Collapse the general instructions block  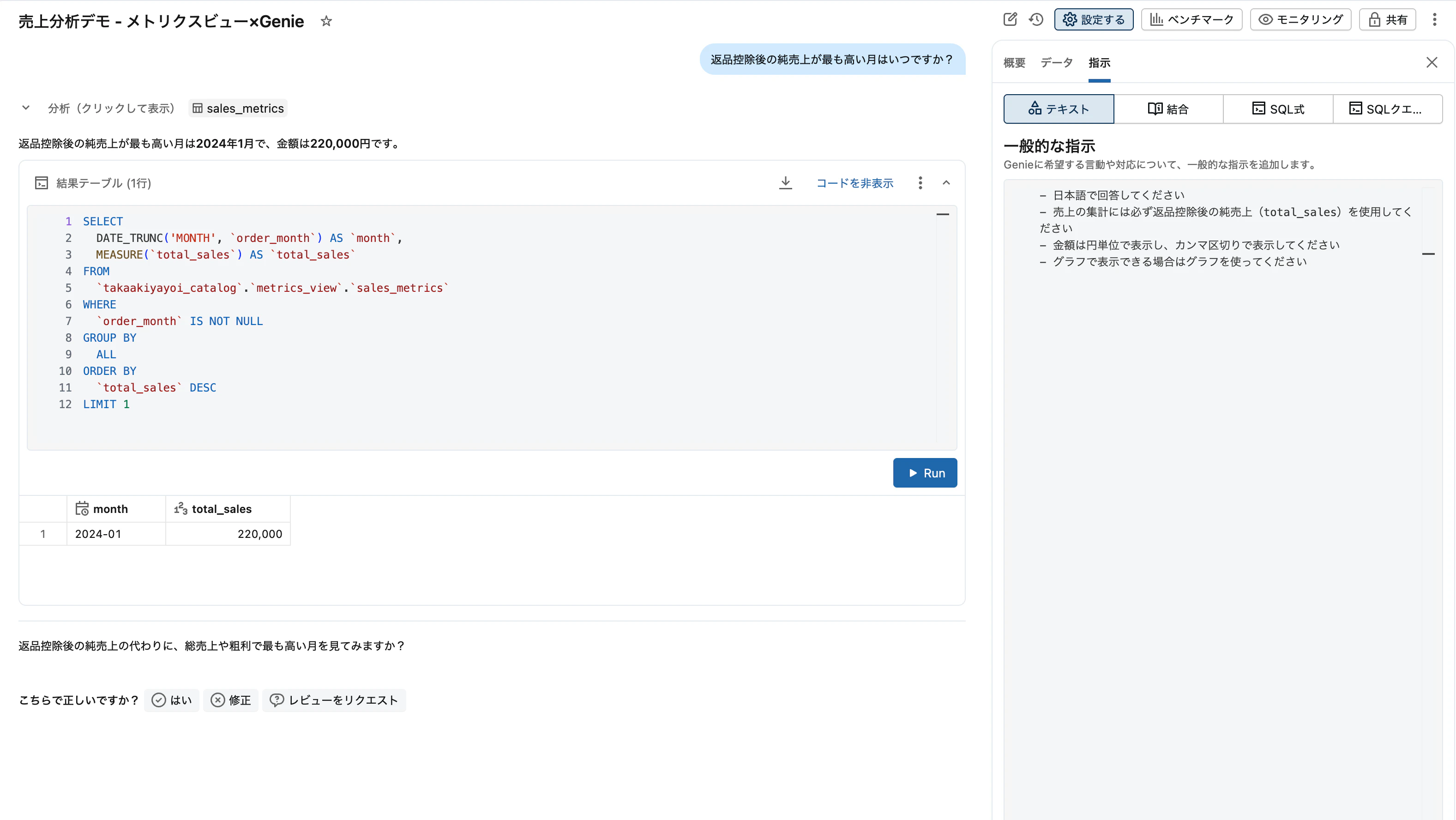click(x=1429, y=254)
